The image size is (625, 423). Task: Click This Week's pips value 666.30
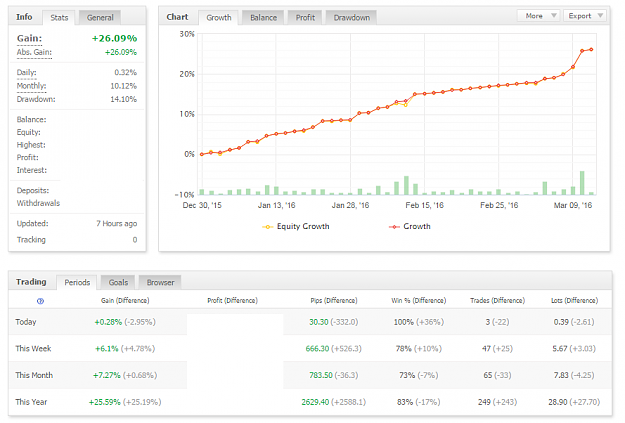317,349
